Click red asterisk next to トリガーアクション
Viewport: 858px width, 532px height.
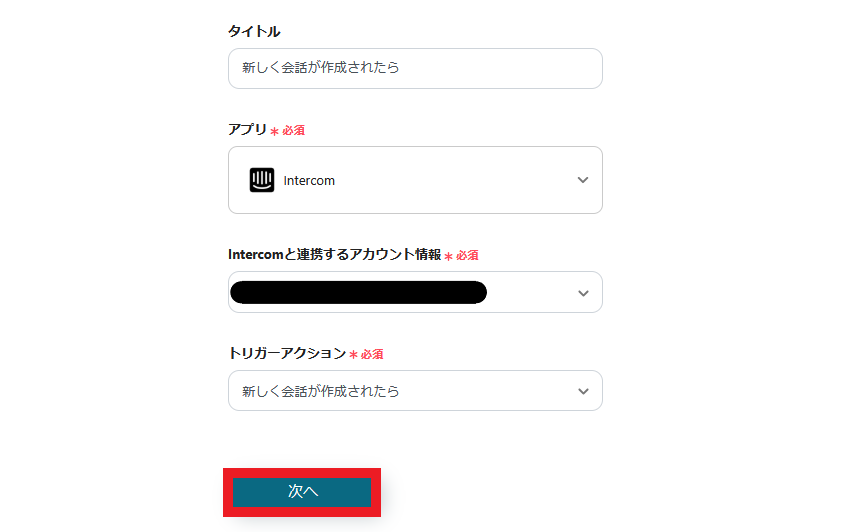tap(353, 355)
